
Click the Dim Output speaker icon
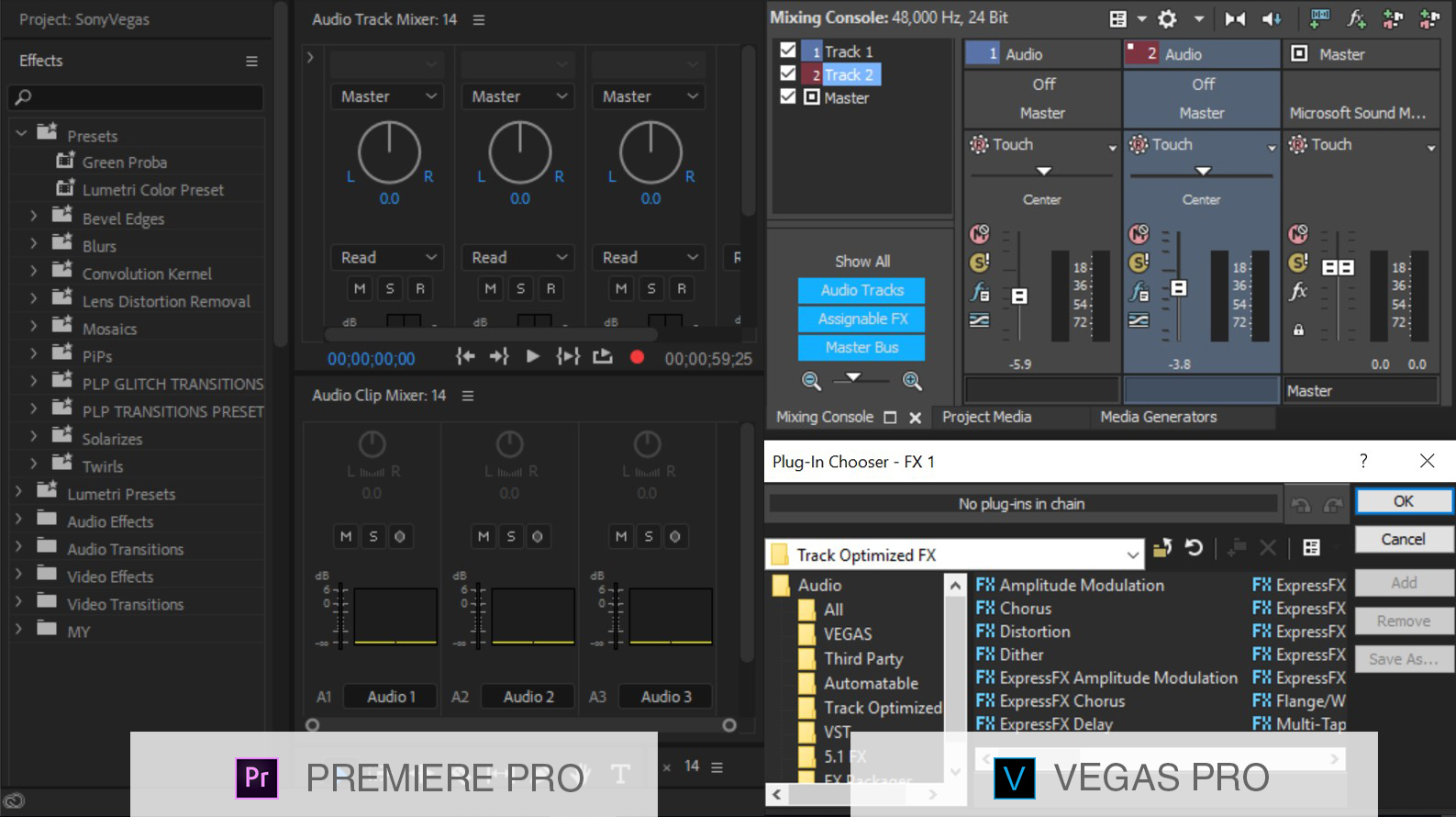(1272, 18)
